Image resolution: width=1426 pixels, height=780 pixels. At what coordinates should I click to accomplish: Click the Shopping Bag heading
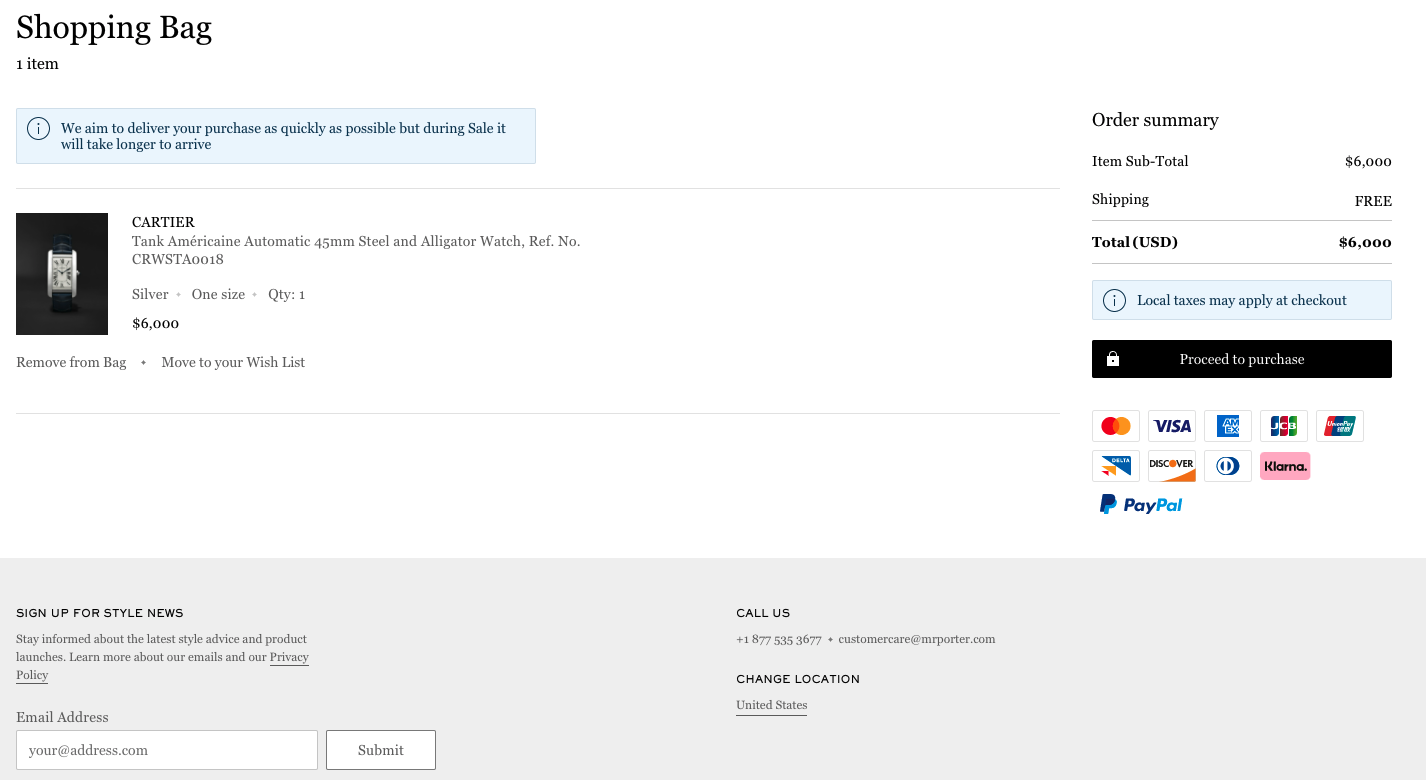114,27
